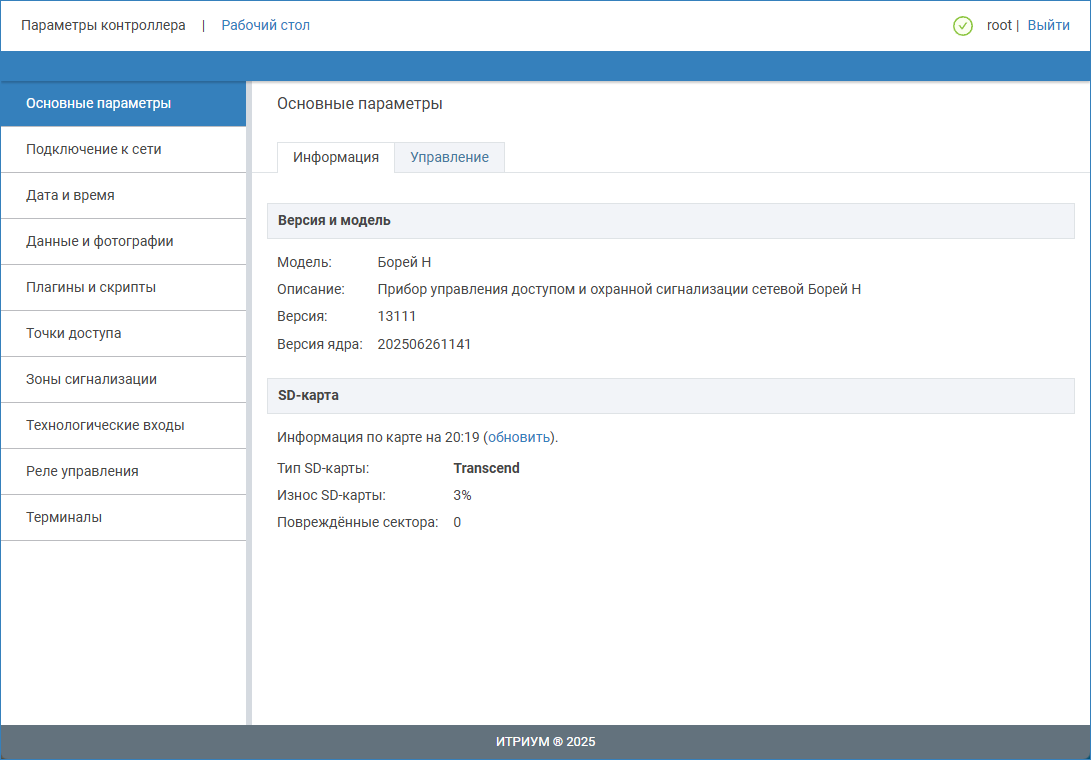Click the green status checkmark icon
1091x760 pixels.
(x=962, y=26)
